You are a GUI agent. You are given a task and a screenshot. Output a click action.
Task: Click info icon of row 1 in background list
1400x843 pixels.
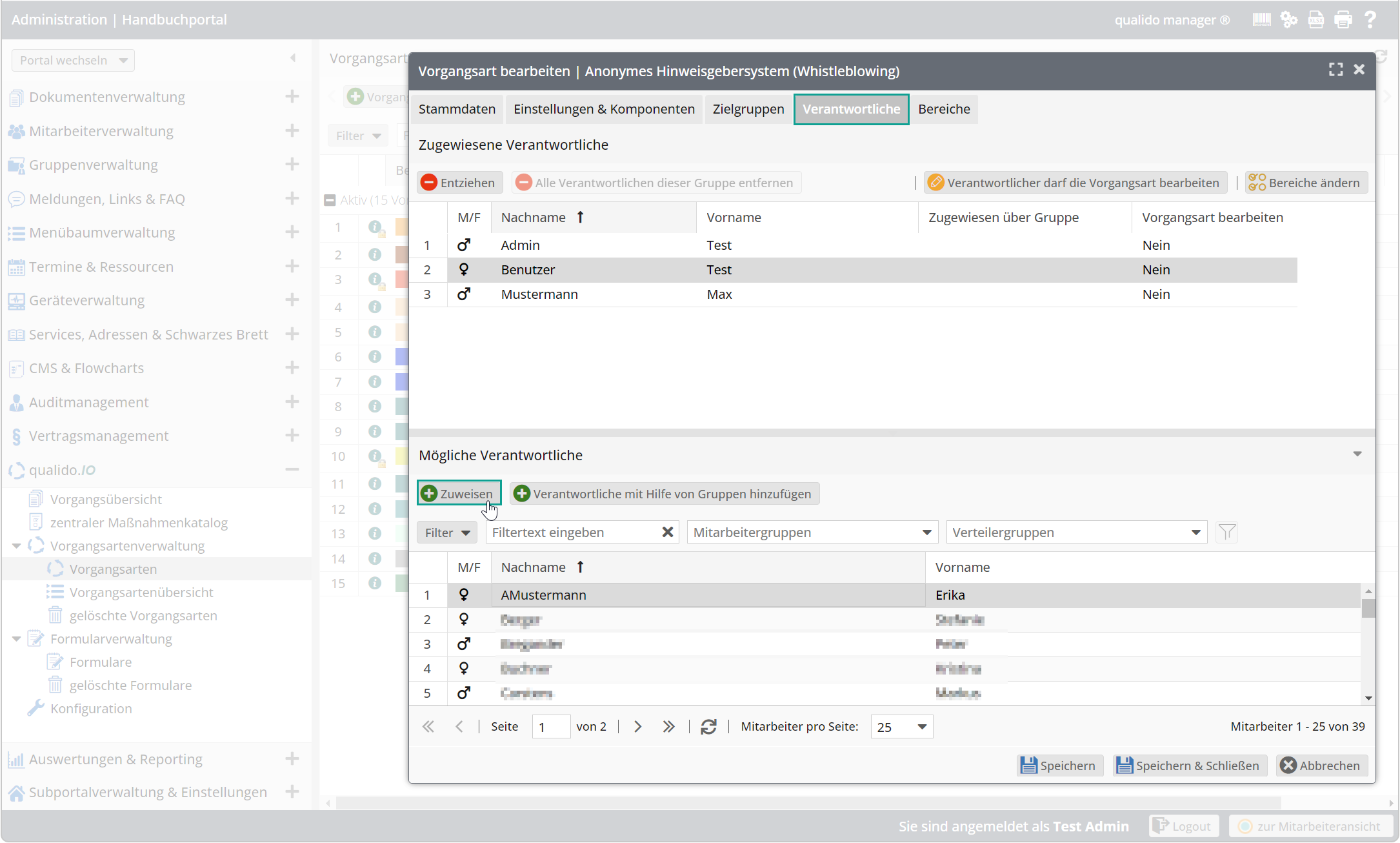pyautogui.click(x=375, y=227)
